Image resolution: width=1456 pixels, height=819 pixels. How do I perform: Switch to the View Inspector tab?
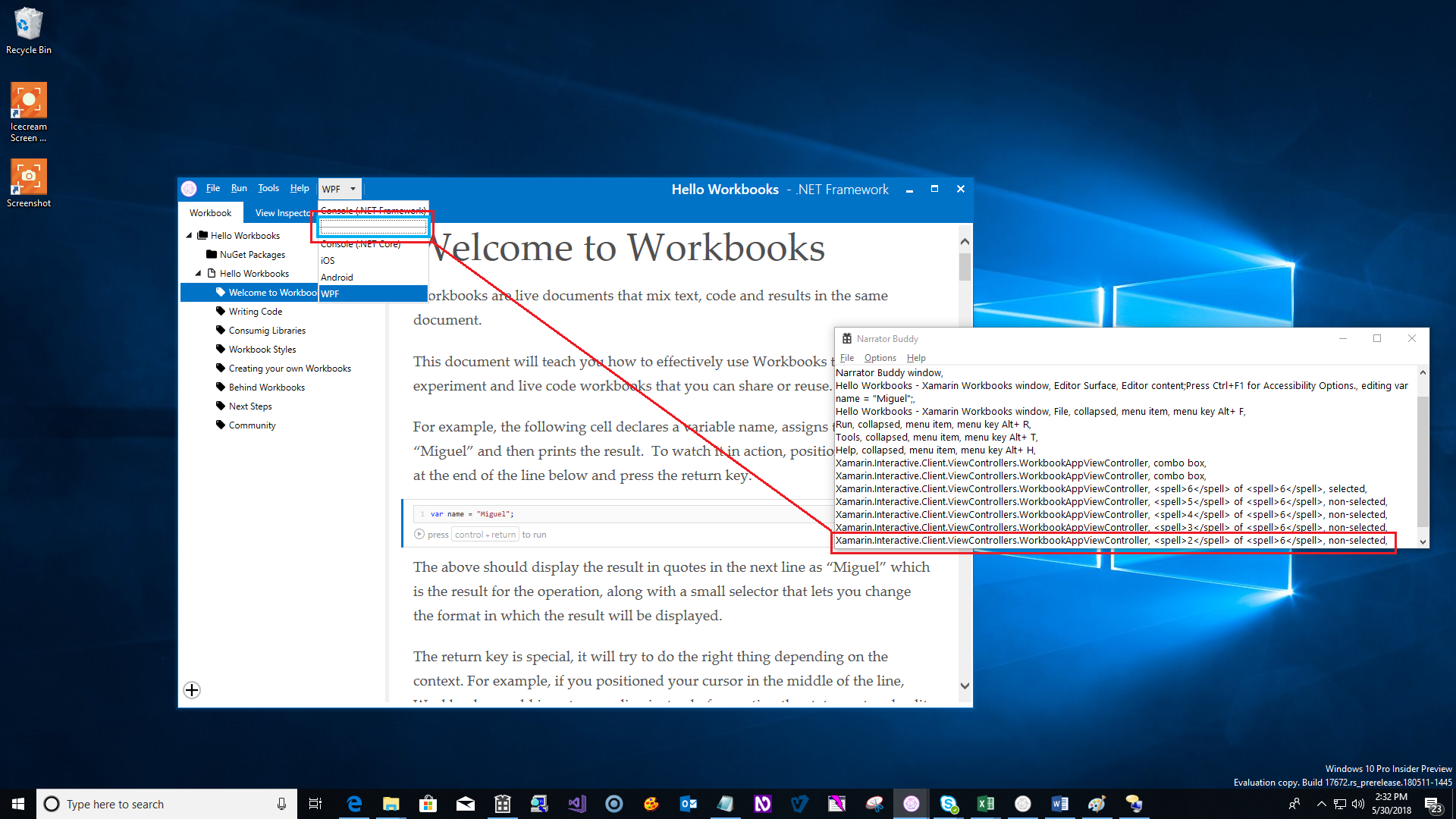[284, 213]
